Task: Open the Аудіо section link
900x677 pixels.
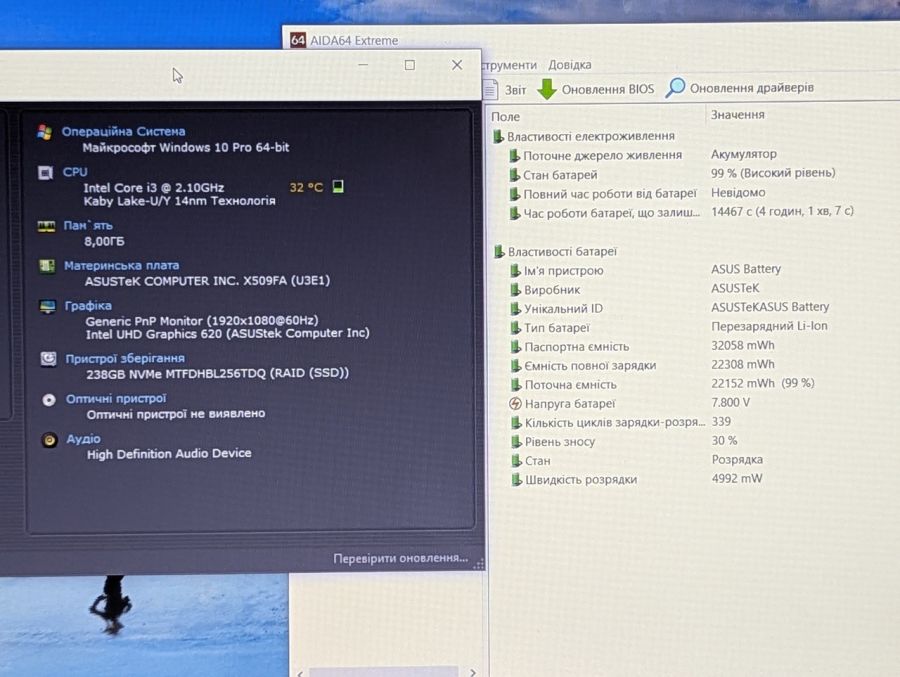Action: coord(83,439)
